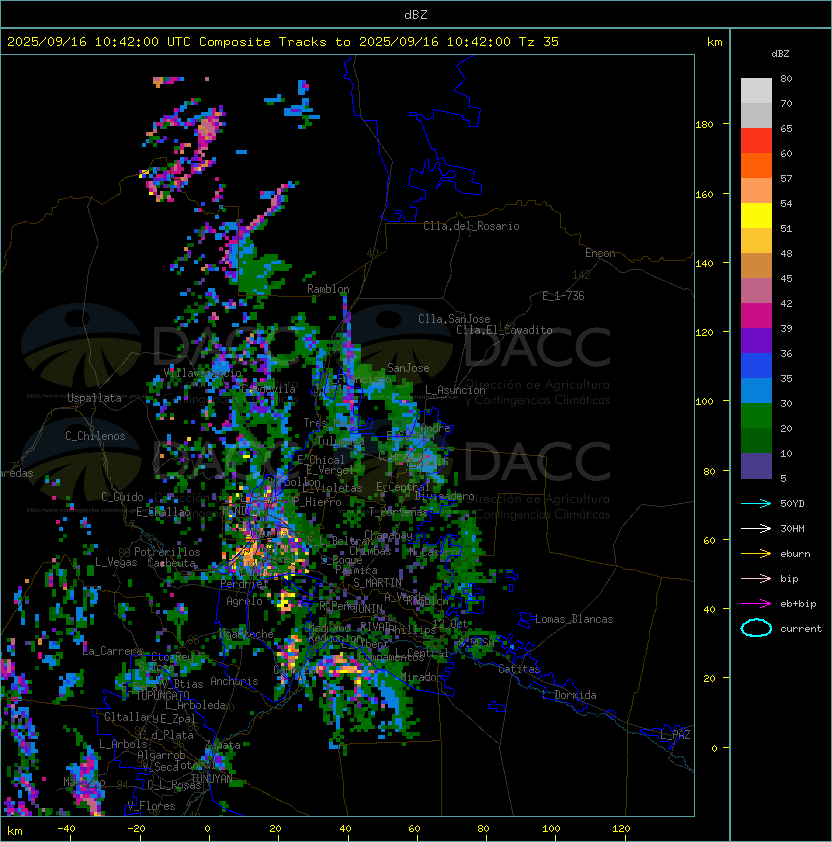This screenshot has width=832, height=842.
Task: Click the -40 km horizontal axis tick
Action: point(67,829)
